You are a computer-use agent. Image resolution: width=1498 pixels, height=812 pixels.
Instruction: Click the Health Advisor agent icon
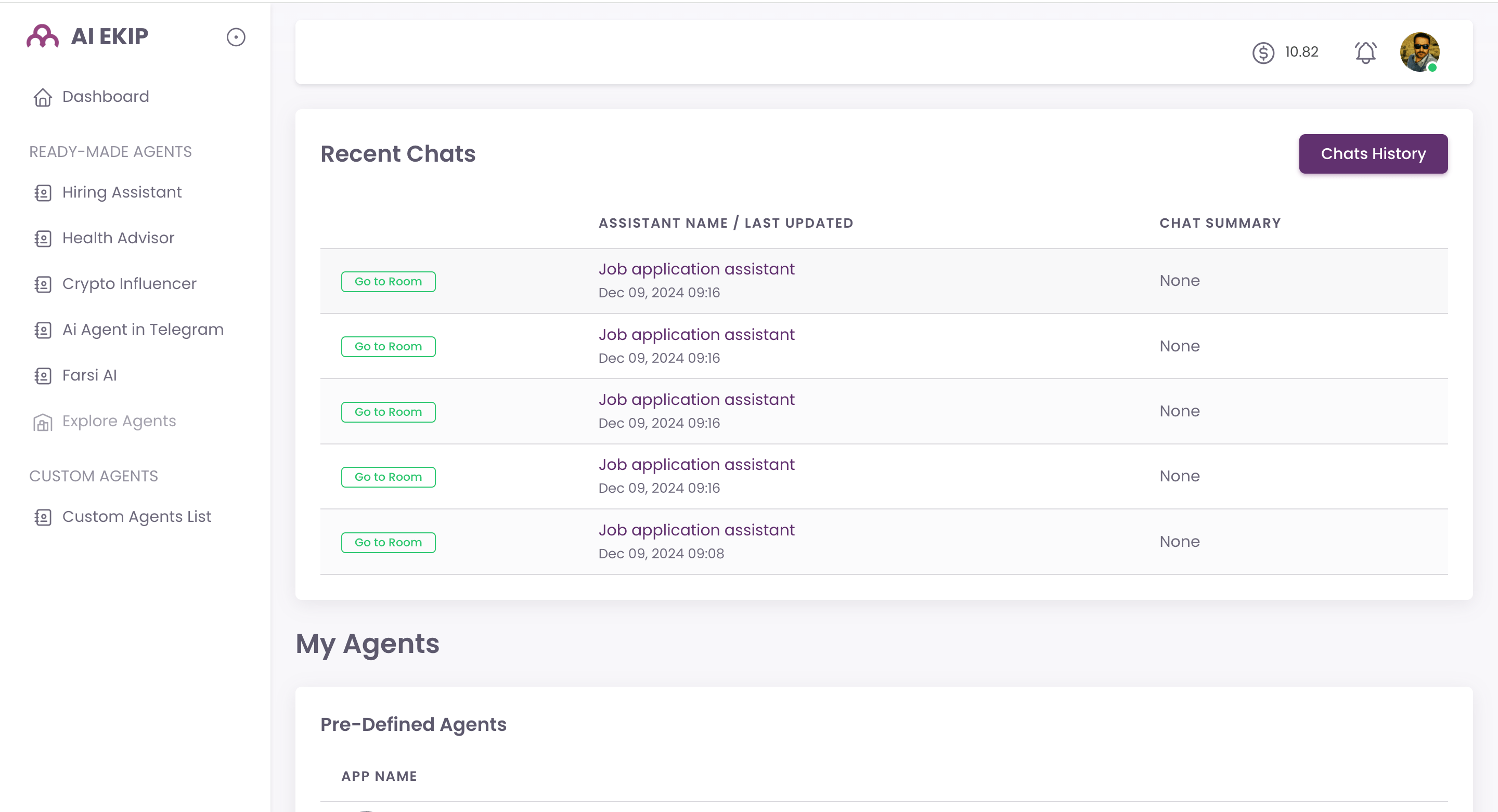(43, 238)
